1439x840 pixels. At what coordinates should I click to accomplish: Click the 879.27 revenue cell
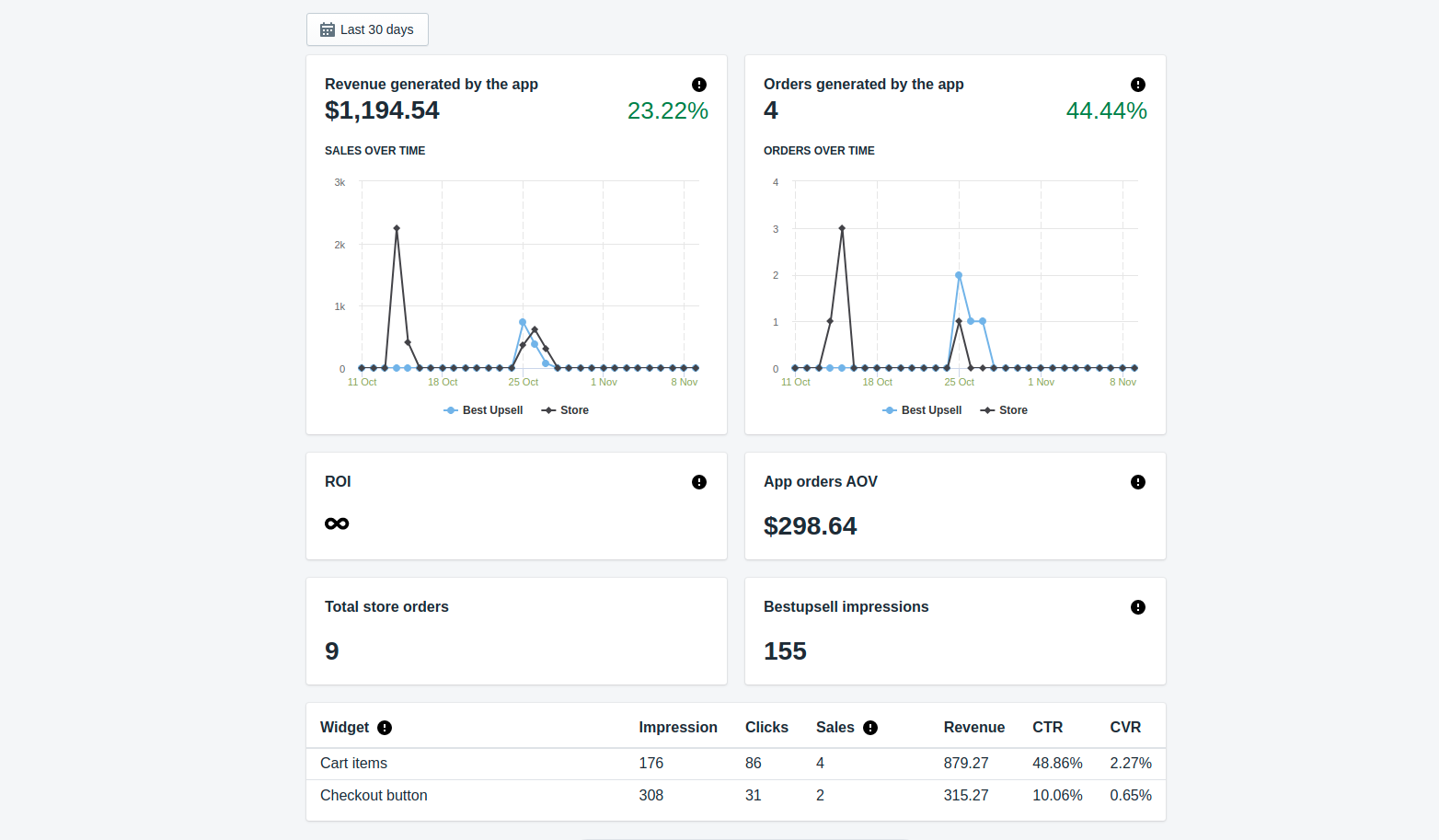coord(966,764)
